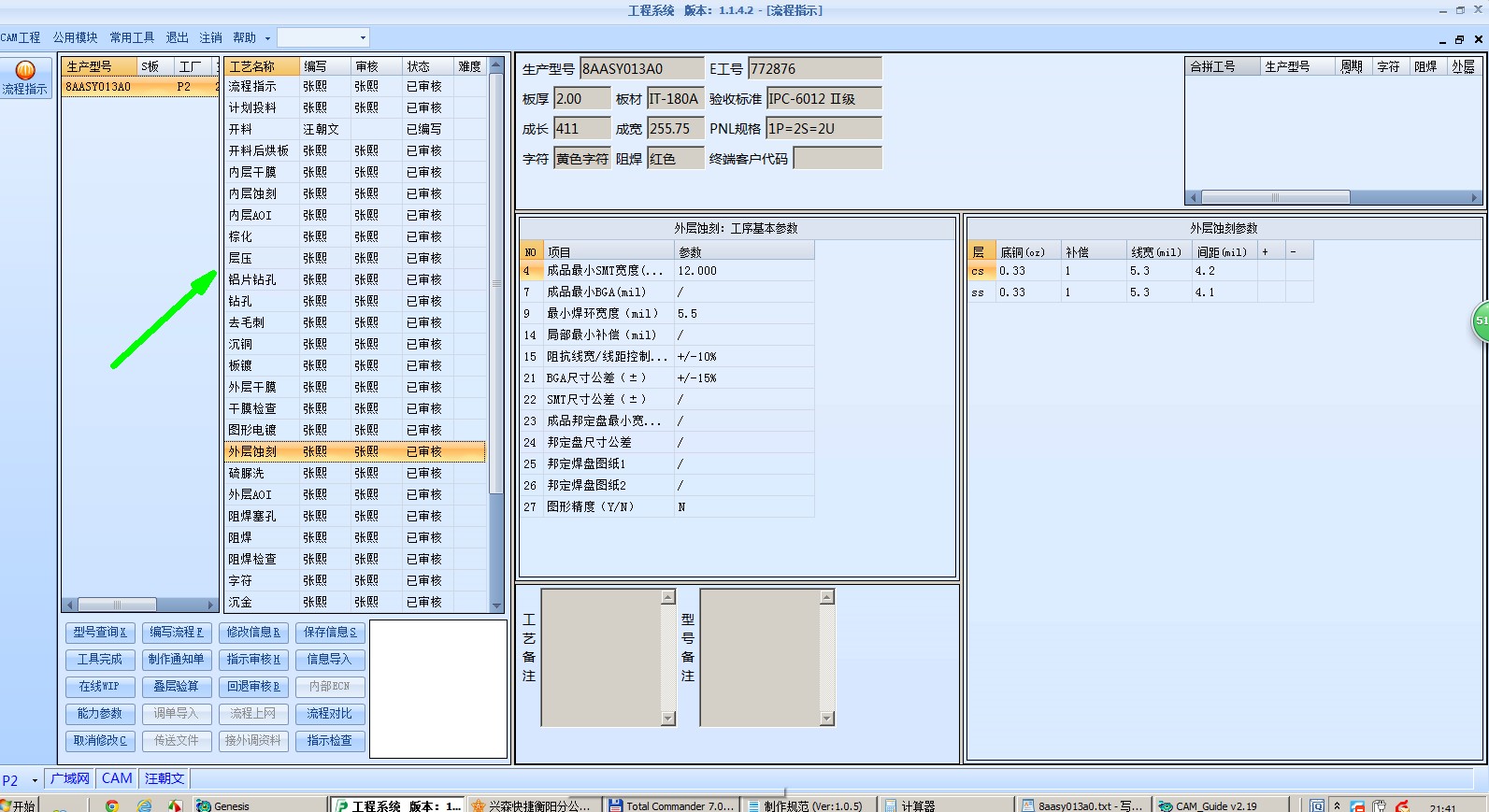Click the 叠层验算 button

pyautogui.click(x=177, y=687)
